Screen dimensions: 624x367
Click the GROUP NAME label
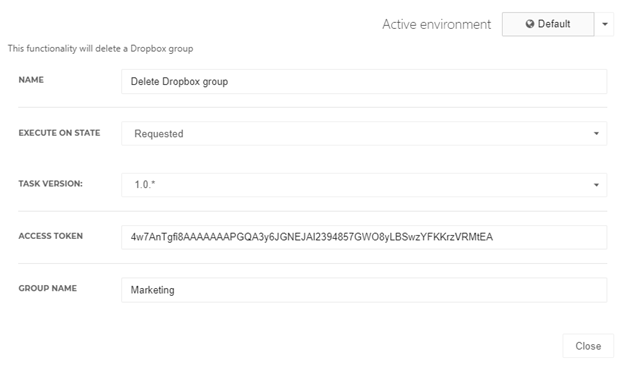point(48,288)
